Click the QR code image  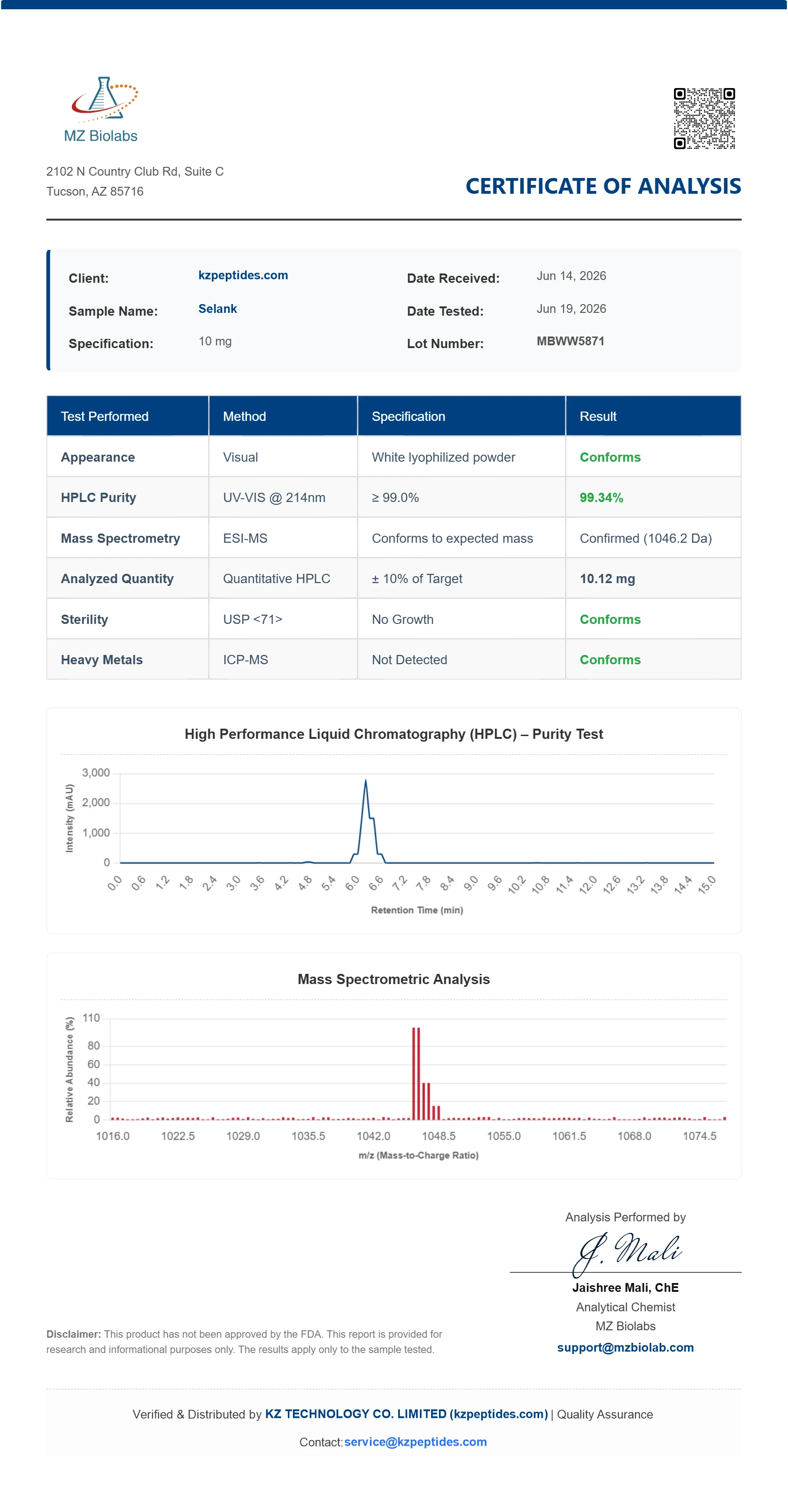[x=704, y=119]
